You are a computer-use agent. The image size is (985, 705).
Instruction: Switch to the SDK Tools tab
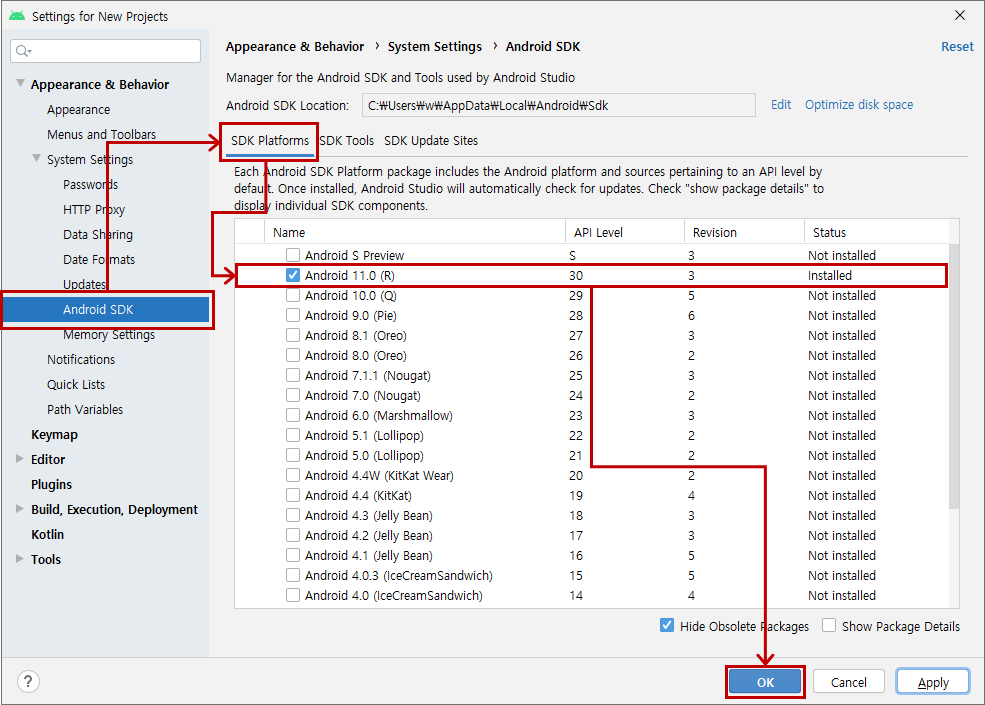[347, 141]
